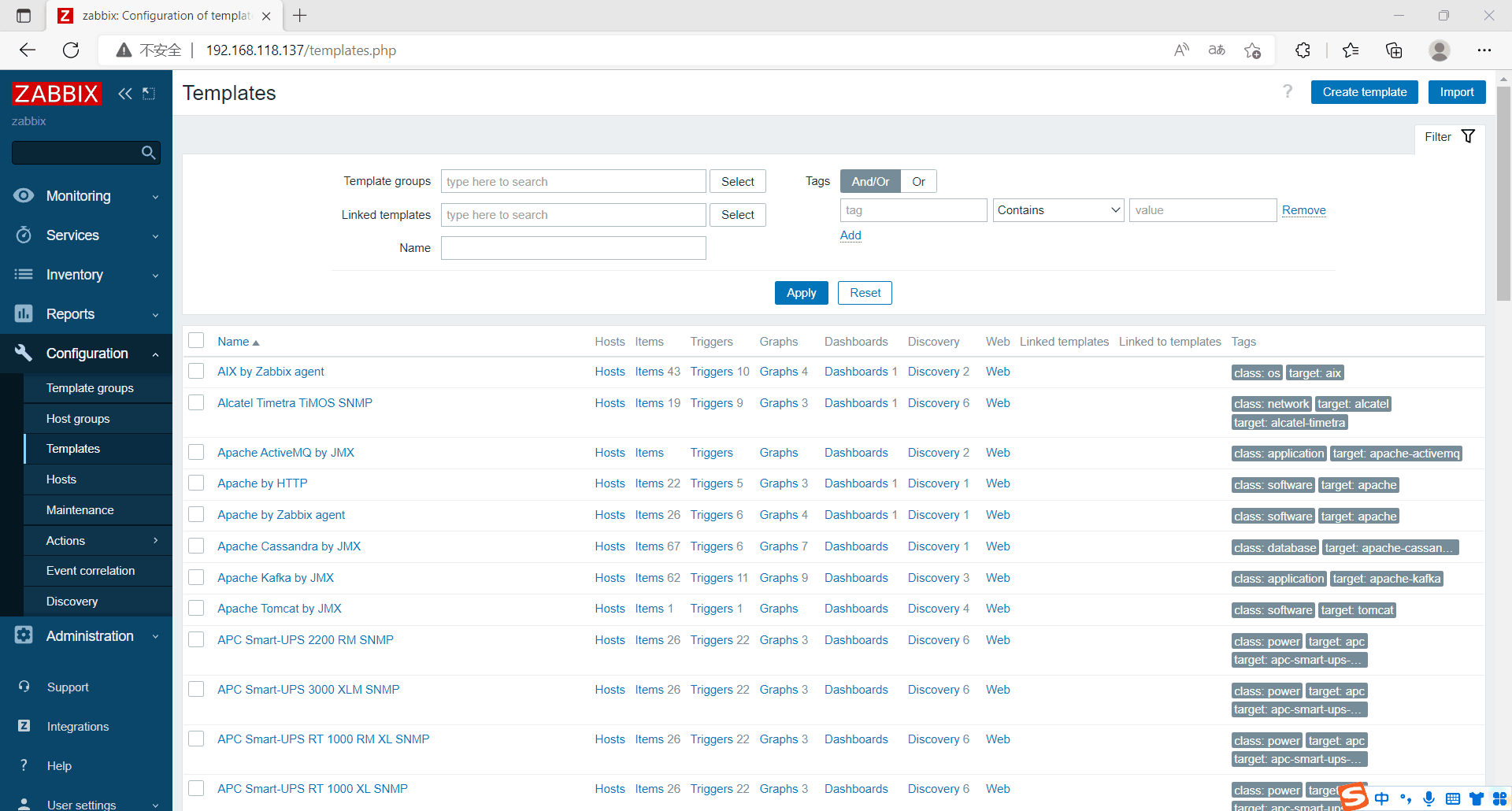Open Template groups in Configuration menu
The height and width of the screenshot is (811, 1512).
[98, 387]
